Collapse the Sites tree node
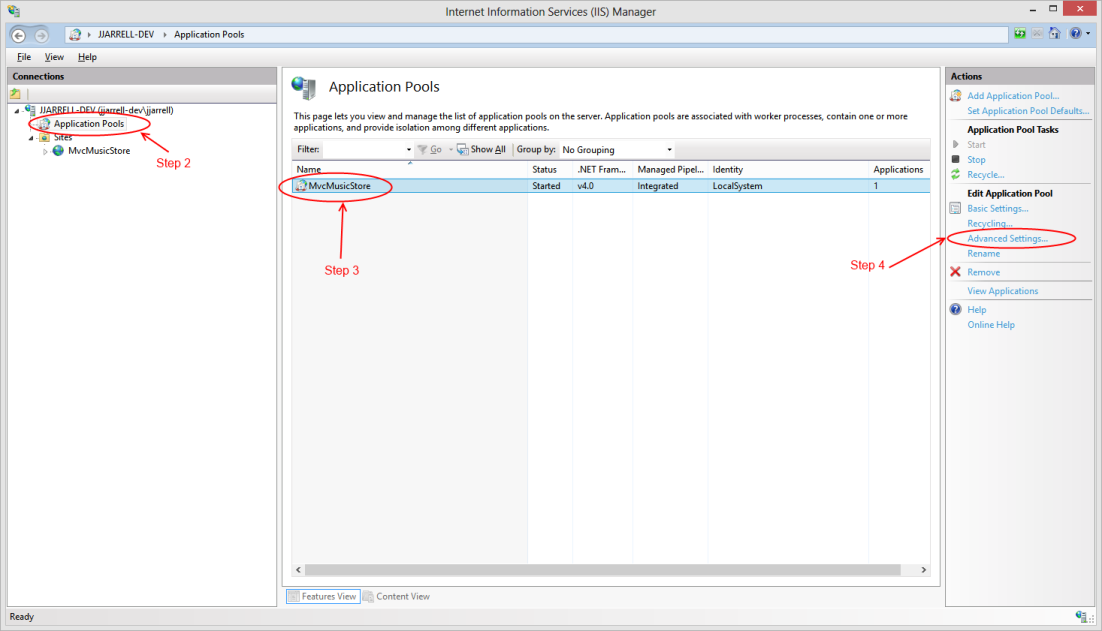Image resolution: width=1102 pixels, height=631 pixels. click(x=31, y=138)
